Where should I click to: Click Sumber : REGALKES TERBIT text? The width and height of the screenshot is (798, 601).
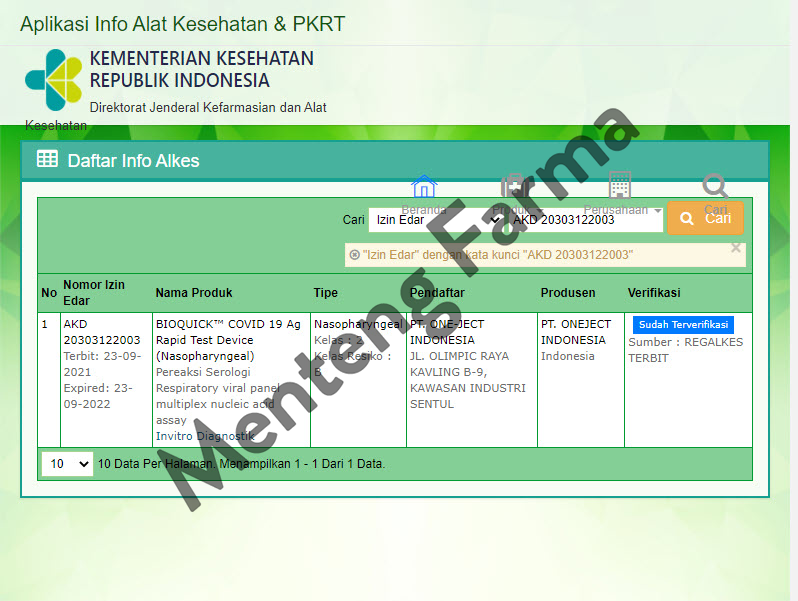[x=686, y=350]
